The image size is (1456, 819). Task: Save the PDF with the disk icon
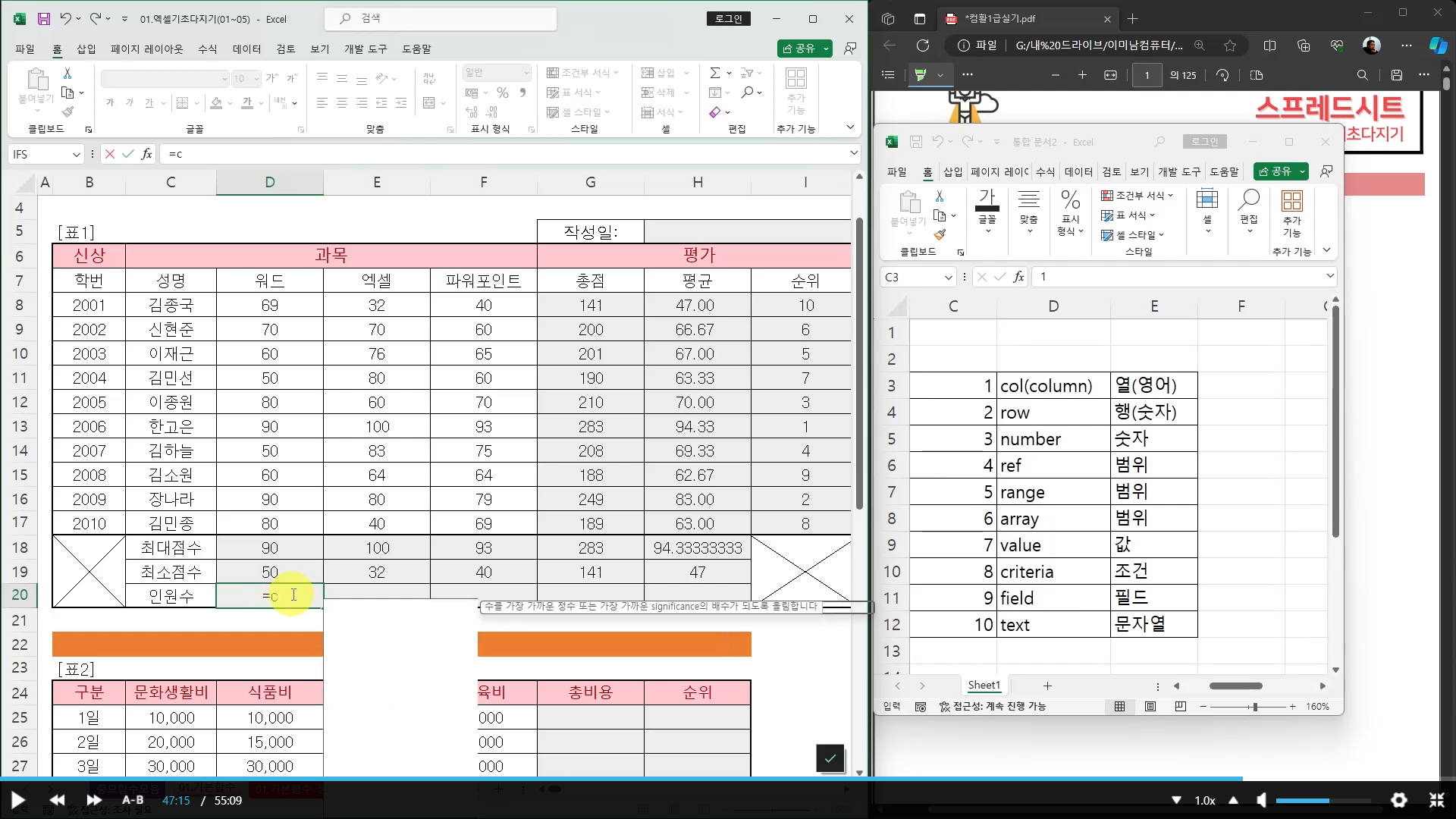1397,75
